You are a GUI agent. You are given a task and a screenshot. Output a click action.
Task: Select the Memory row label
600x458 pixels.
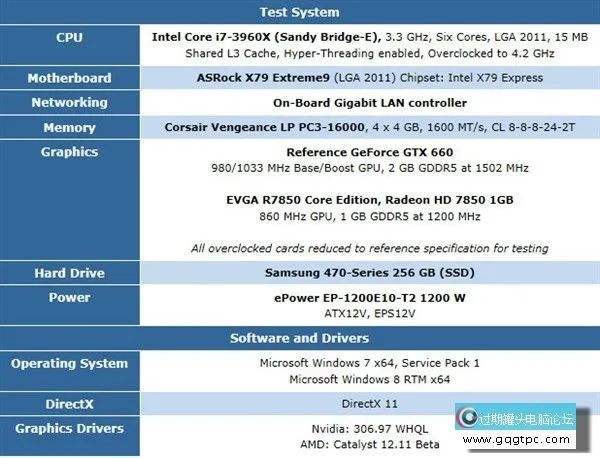(x=68, y=128)
